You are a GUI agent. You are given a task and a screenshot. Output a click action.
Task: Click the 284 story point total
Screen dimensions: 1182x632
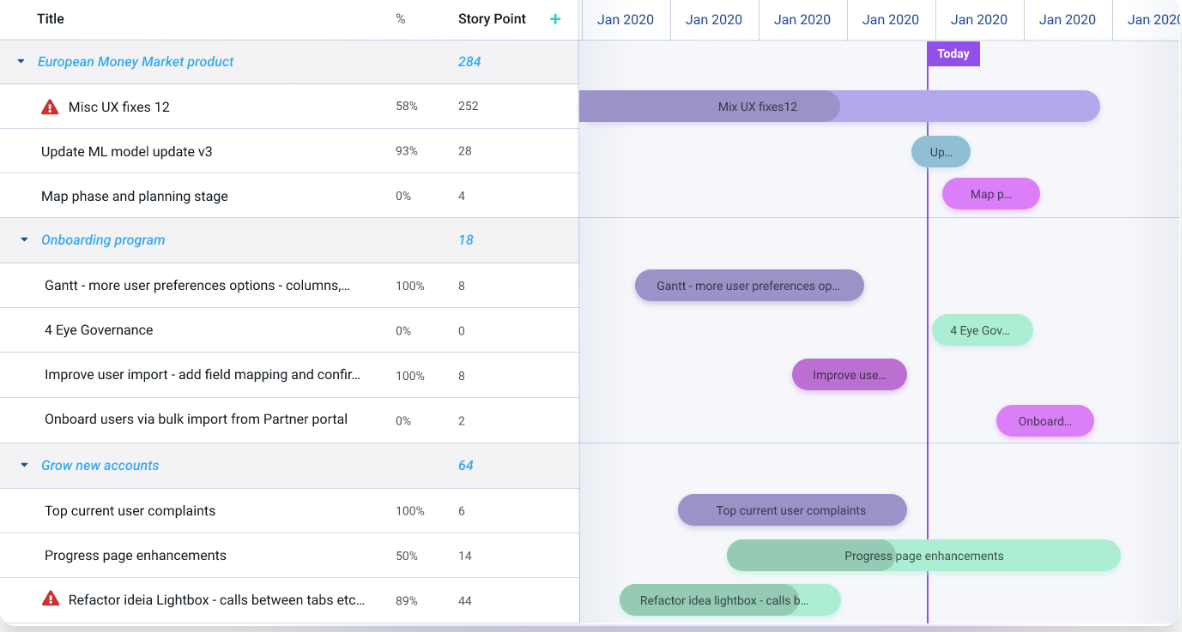[x=470, y=62]
